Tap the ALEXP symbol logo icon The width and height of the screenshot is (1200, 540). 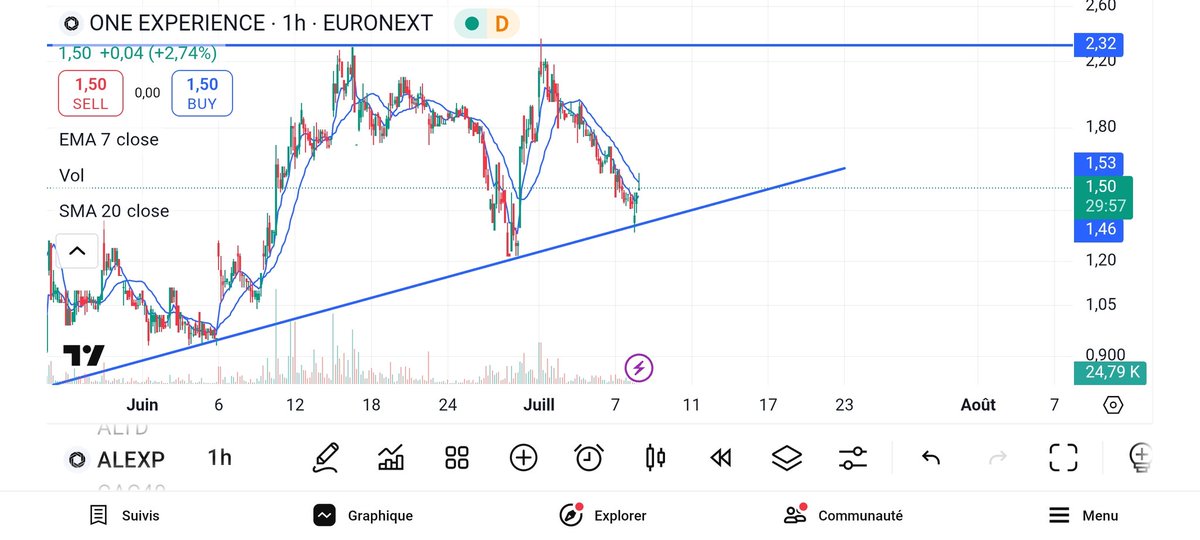[76, 459]
